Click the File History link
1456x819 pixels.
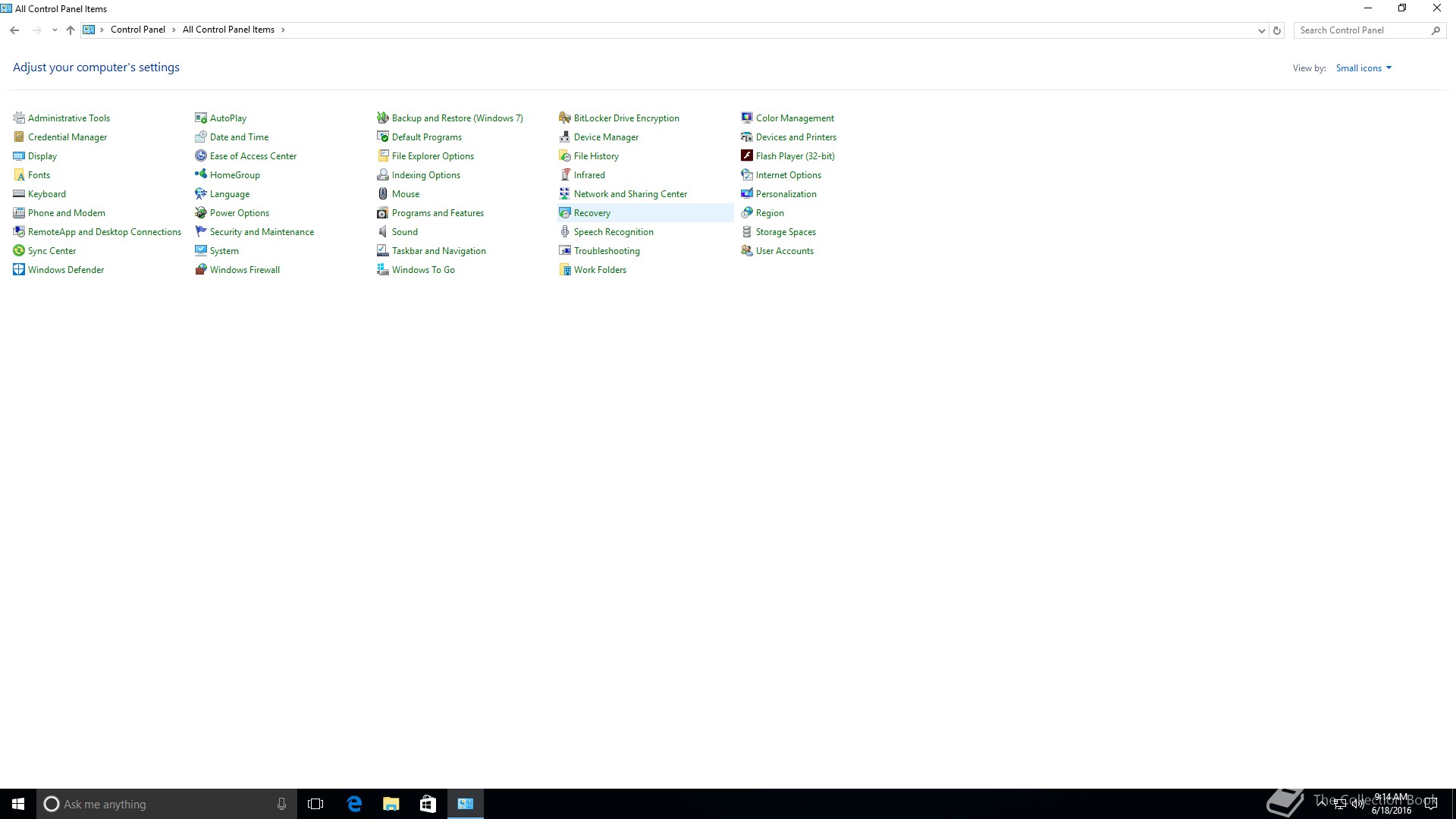tap(596, 156)
